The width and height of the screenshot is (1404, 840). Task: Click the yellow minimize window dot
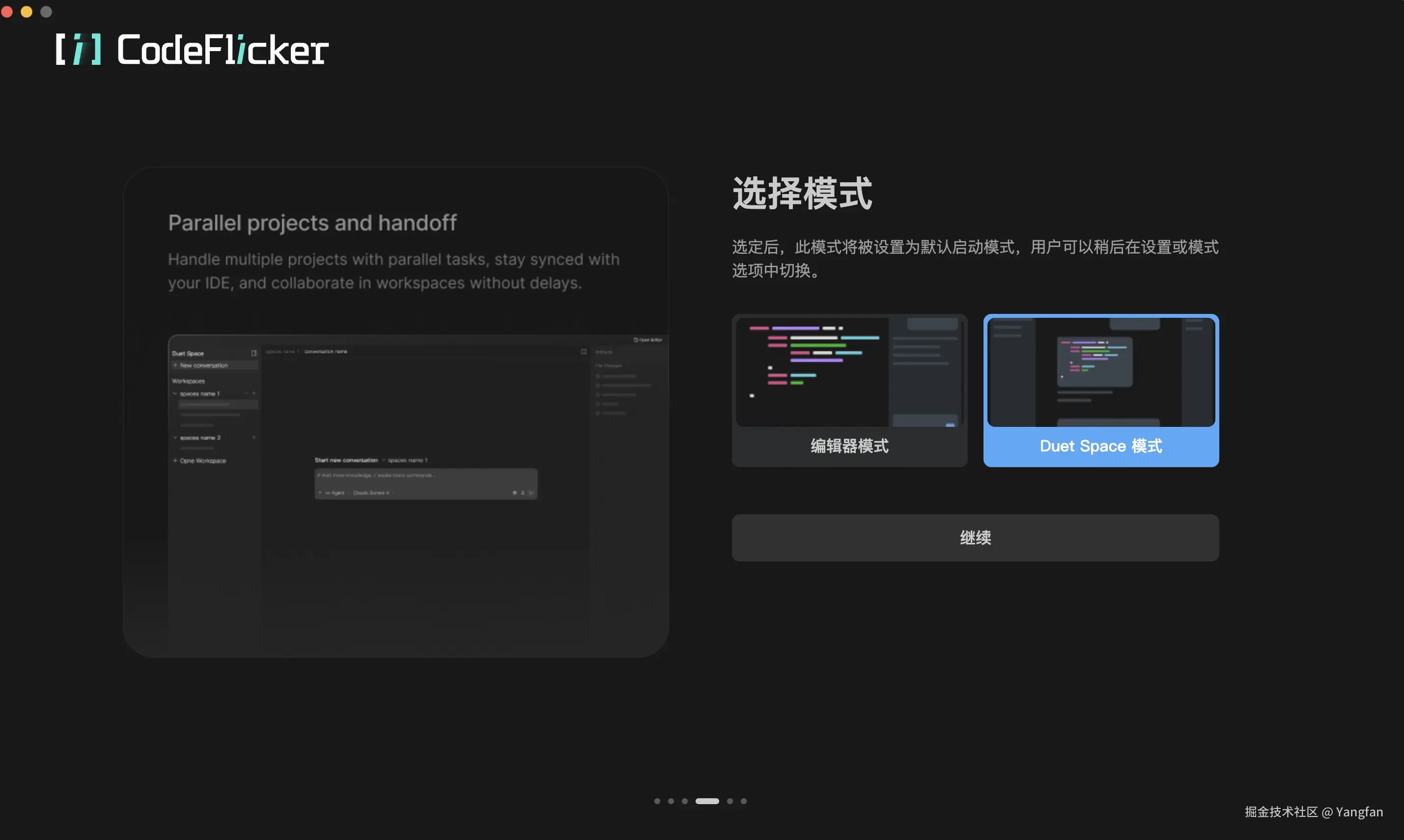click(x=27, y=12)
